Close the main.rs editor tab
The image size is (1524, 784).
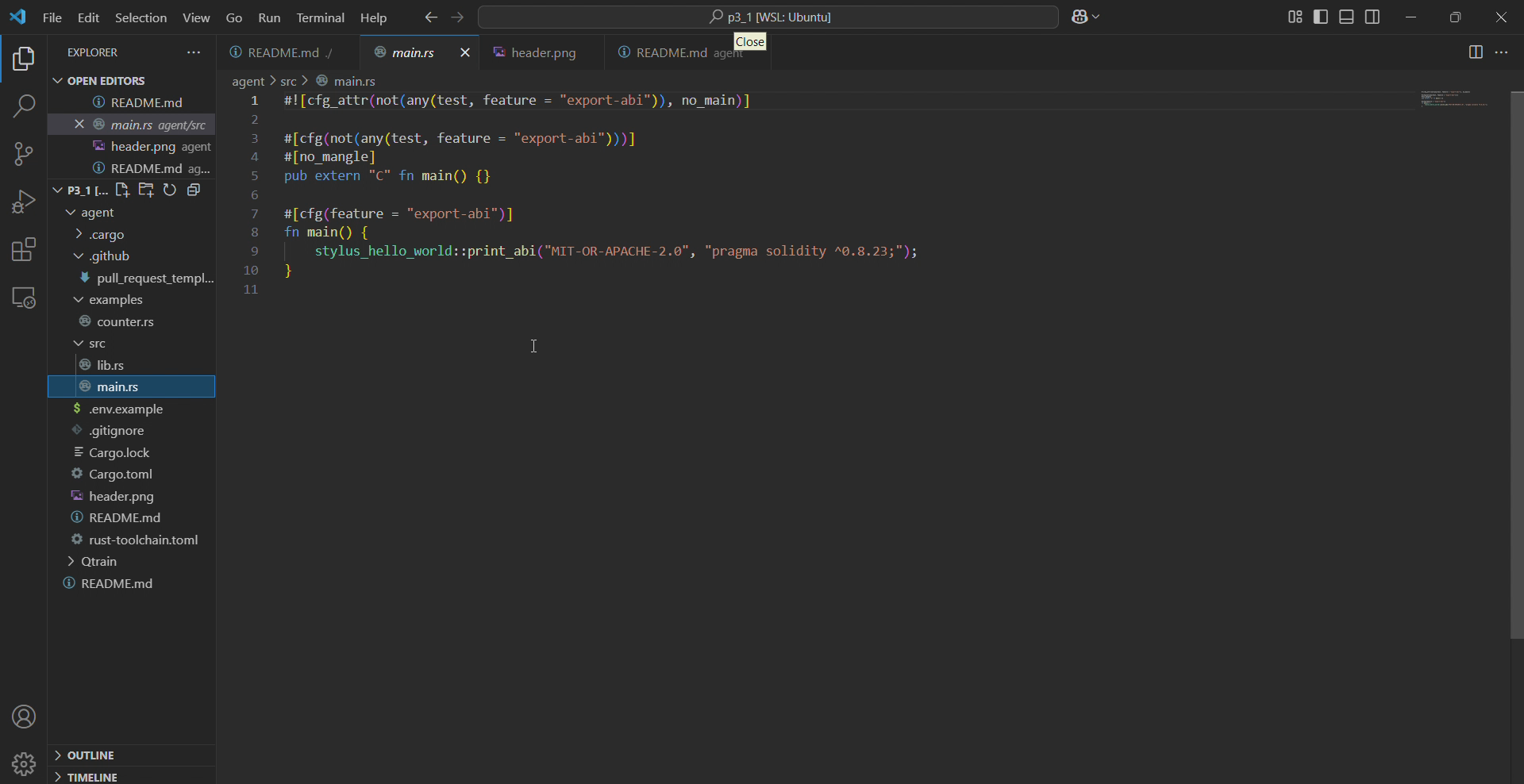465,52
